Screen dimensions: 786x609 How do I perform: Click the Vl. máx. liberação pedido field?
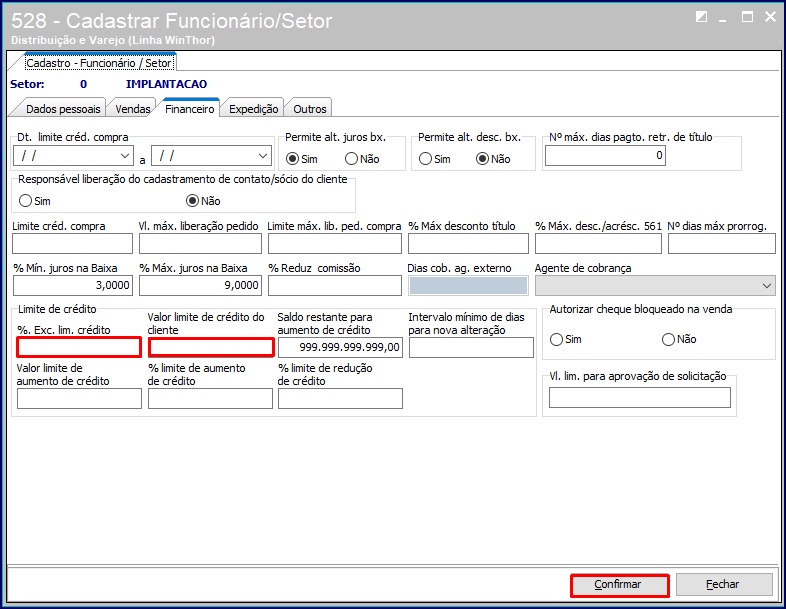200,244
